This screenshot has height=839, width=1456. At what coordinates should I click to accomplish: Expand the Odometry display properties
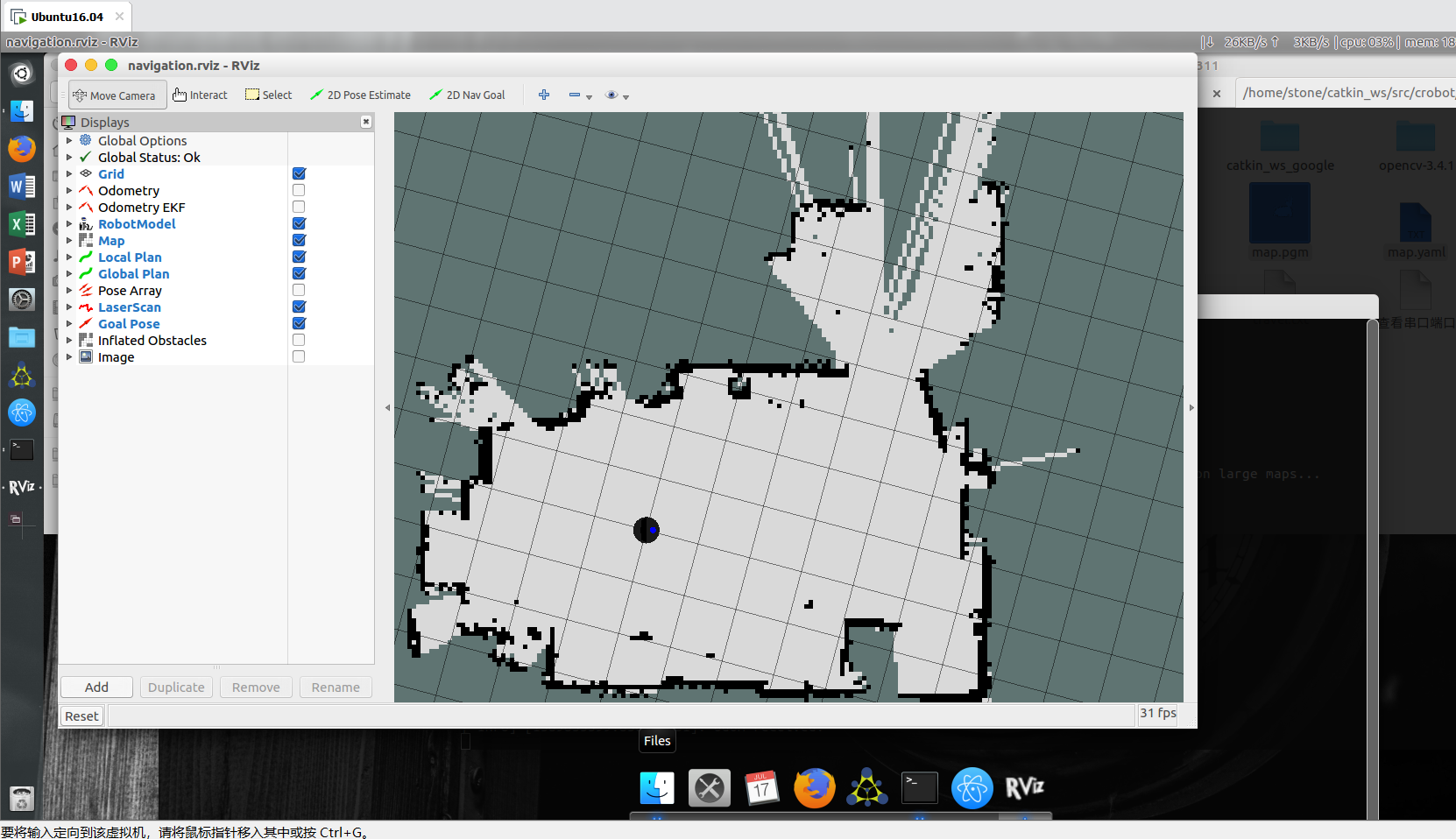(69, 191)
